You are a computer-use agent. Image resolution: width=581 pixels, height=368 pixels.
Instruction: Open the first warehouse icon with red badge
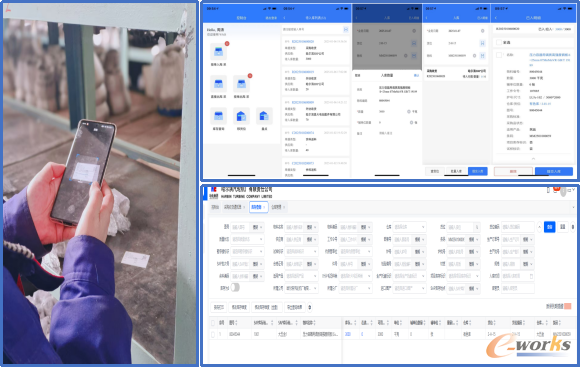219,52
